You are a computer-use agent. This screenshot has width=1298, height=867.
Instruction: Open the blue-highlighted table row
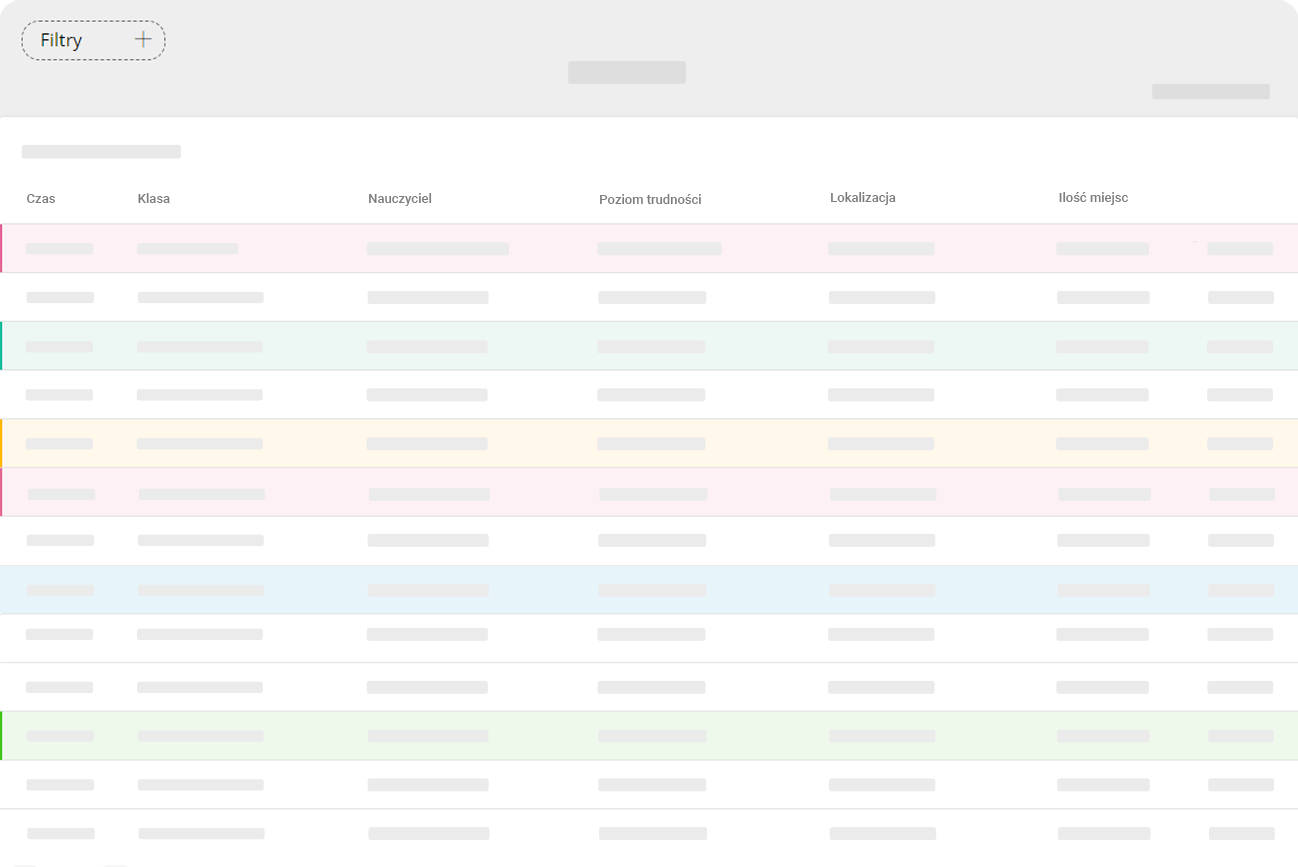point(649,590)
